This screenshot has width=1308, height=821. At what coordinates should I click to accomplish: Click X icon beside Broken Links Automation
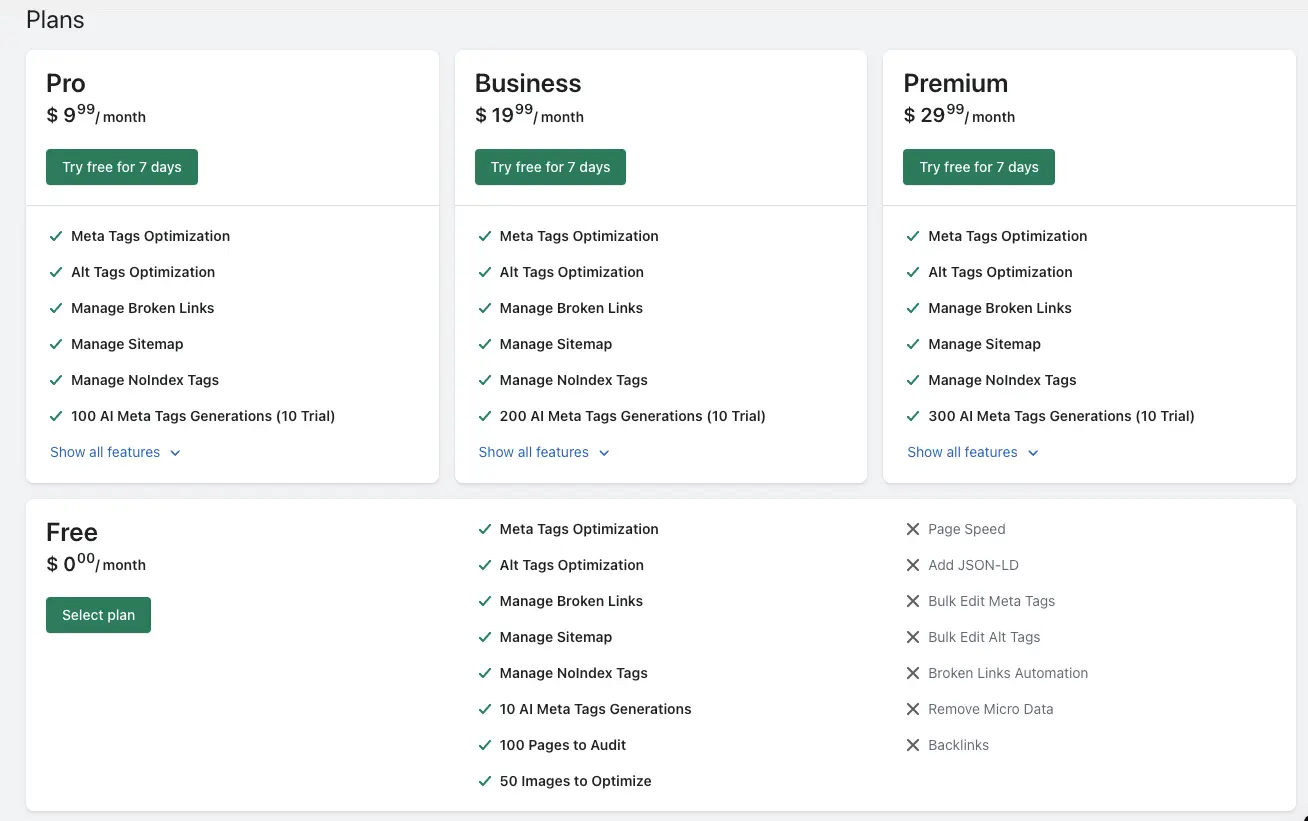click(913, 673)
